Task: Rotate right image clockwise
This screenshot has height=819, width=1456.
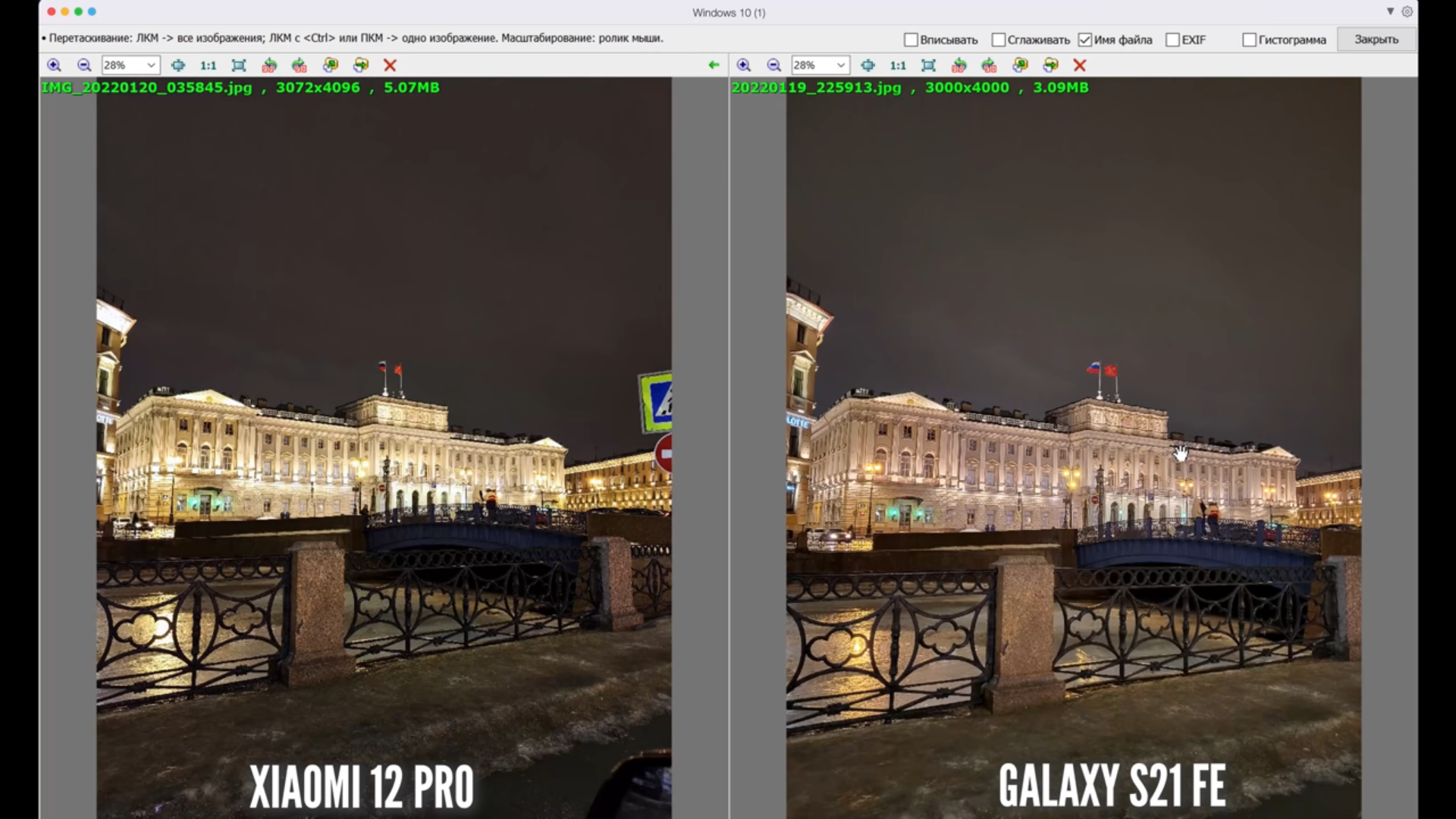Action: tap(989, 65)
